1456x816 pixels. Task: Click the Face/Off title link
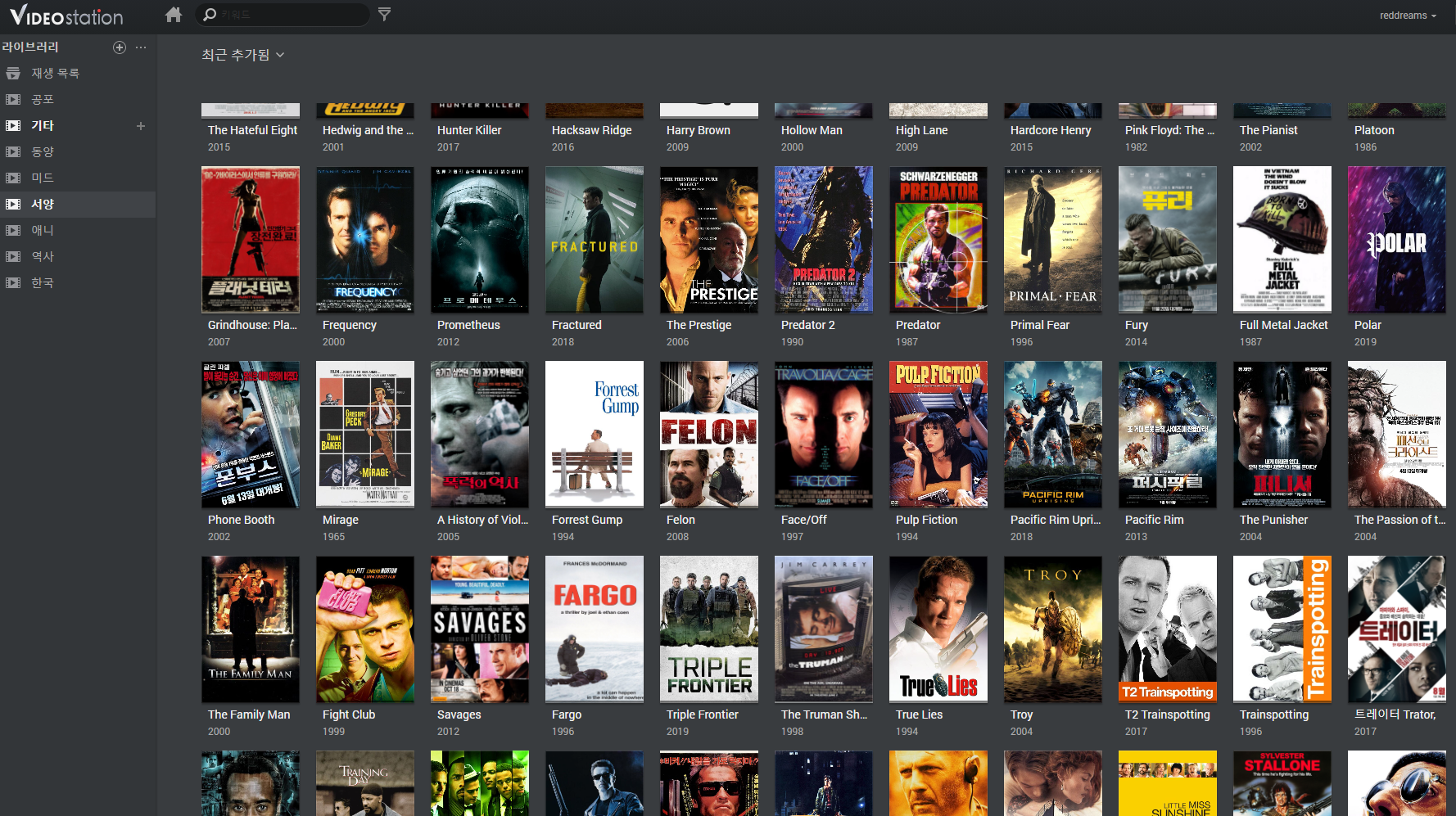pos(803,520)
